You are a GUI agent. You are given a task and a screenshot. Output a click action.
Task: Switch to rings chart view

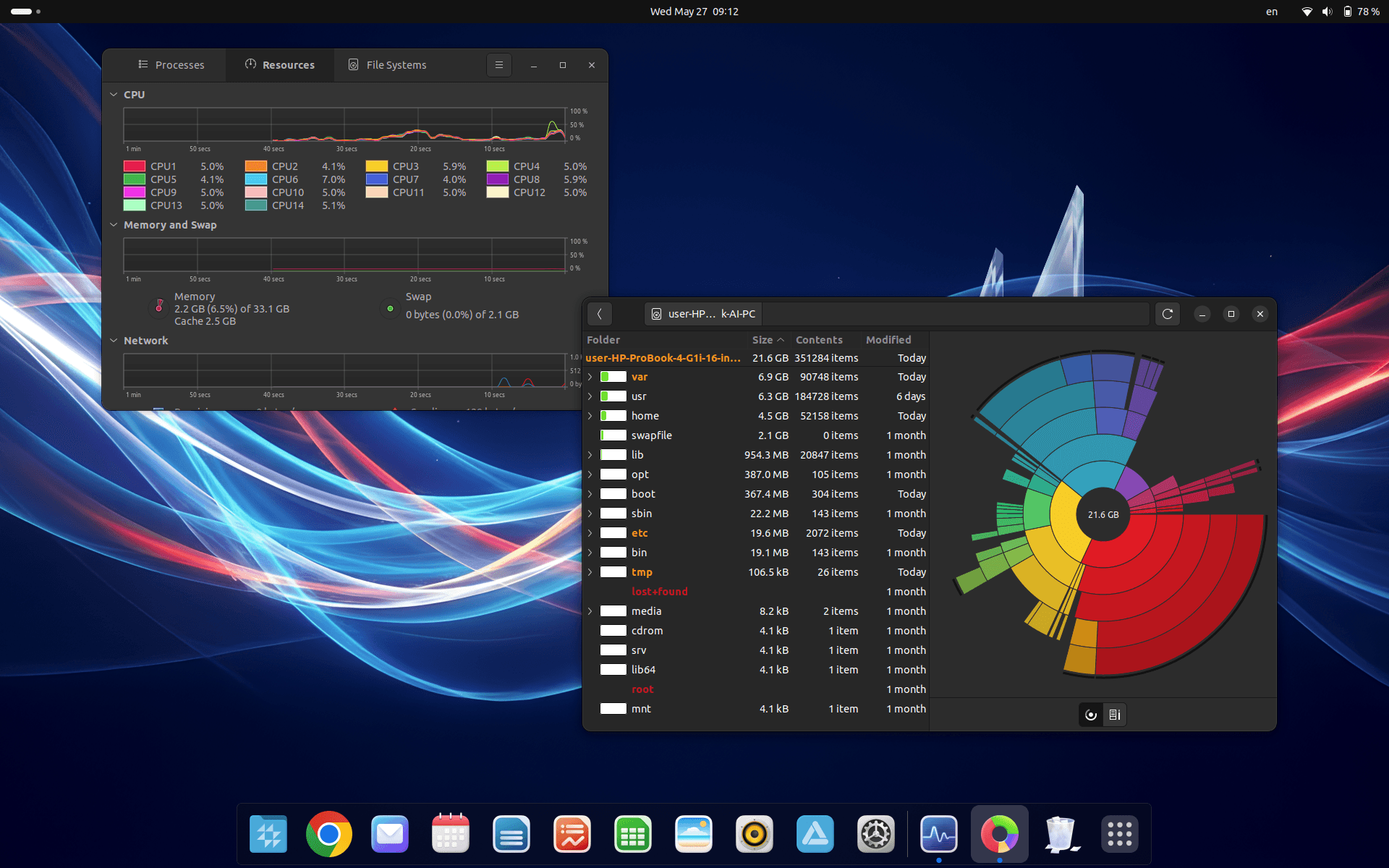point(1091,715)
